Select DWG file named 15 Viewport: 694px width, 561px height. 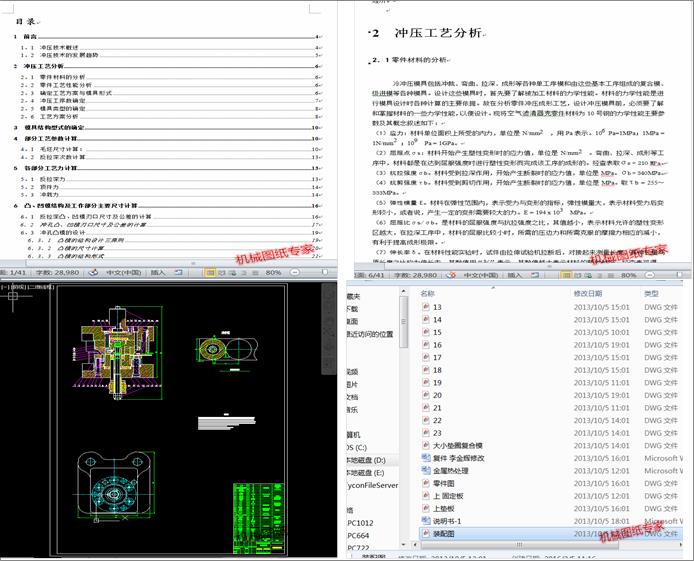(x=550, y=332)
